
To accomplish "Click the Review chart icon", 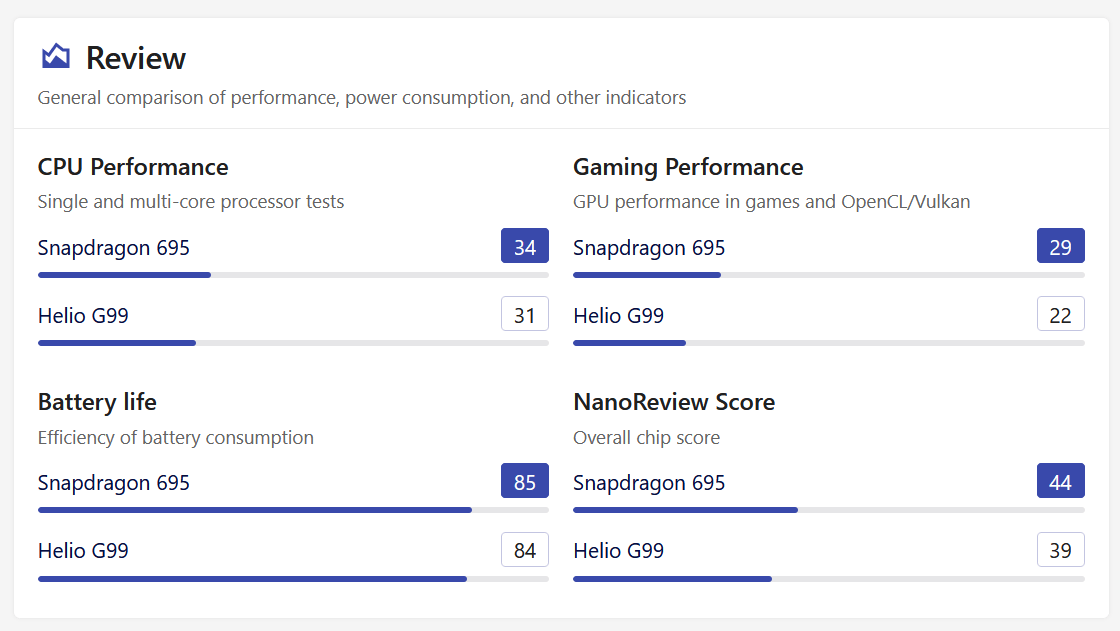I will point(56,56).
